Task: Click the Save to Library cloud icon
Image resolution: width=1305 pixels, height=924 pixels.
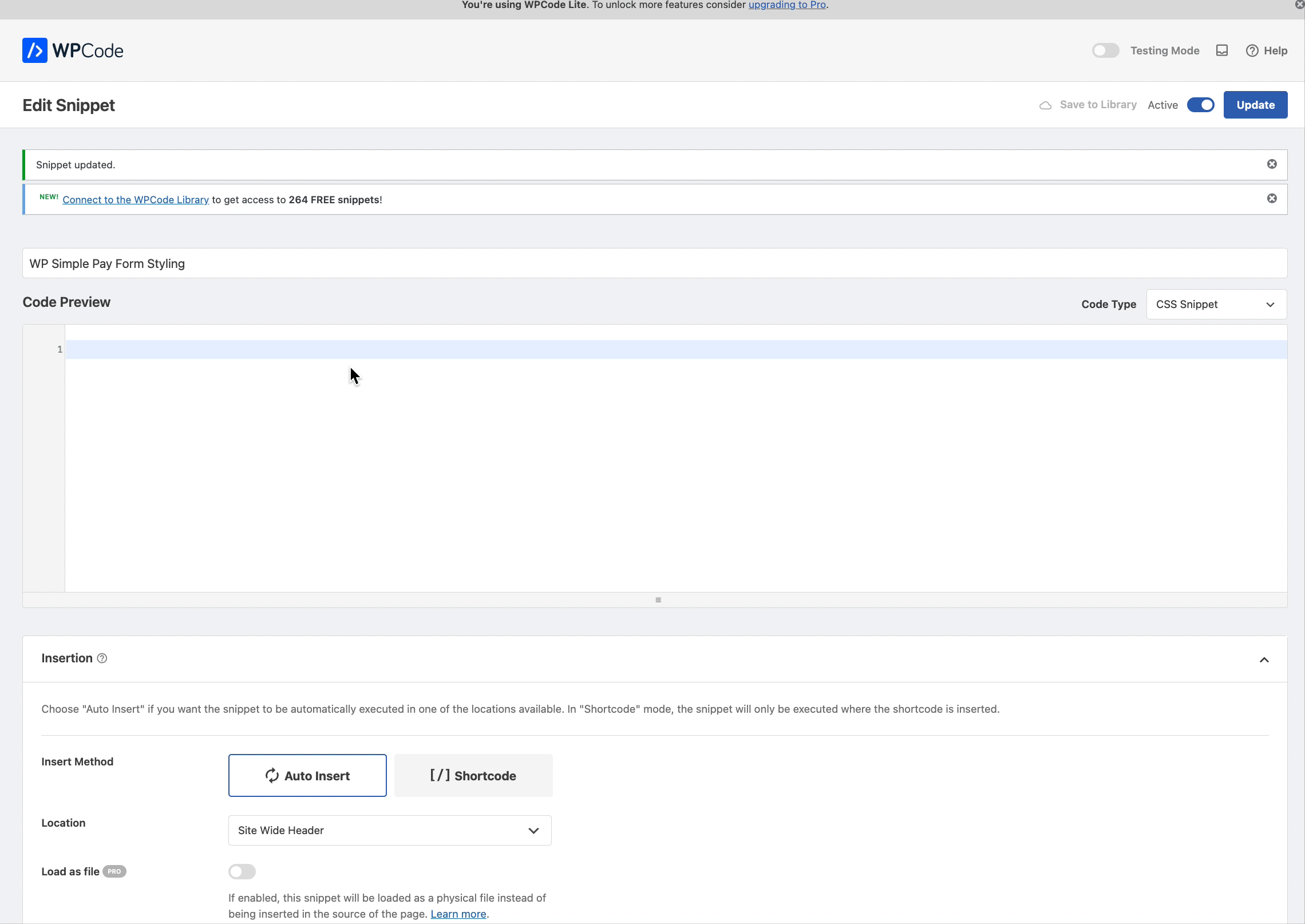Action: click(1045, 105)
